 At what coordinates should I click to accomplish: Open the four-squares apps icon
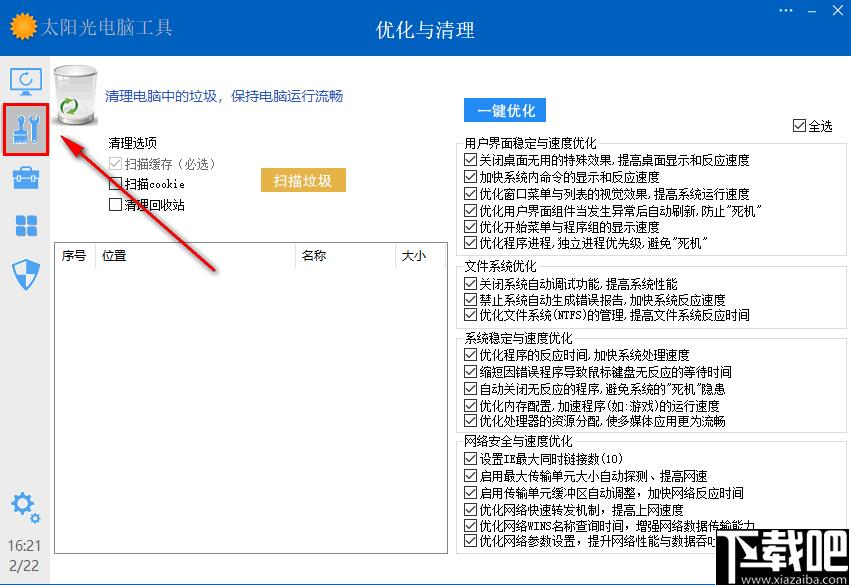[26, 226]
